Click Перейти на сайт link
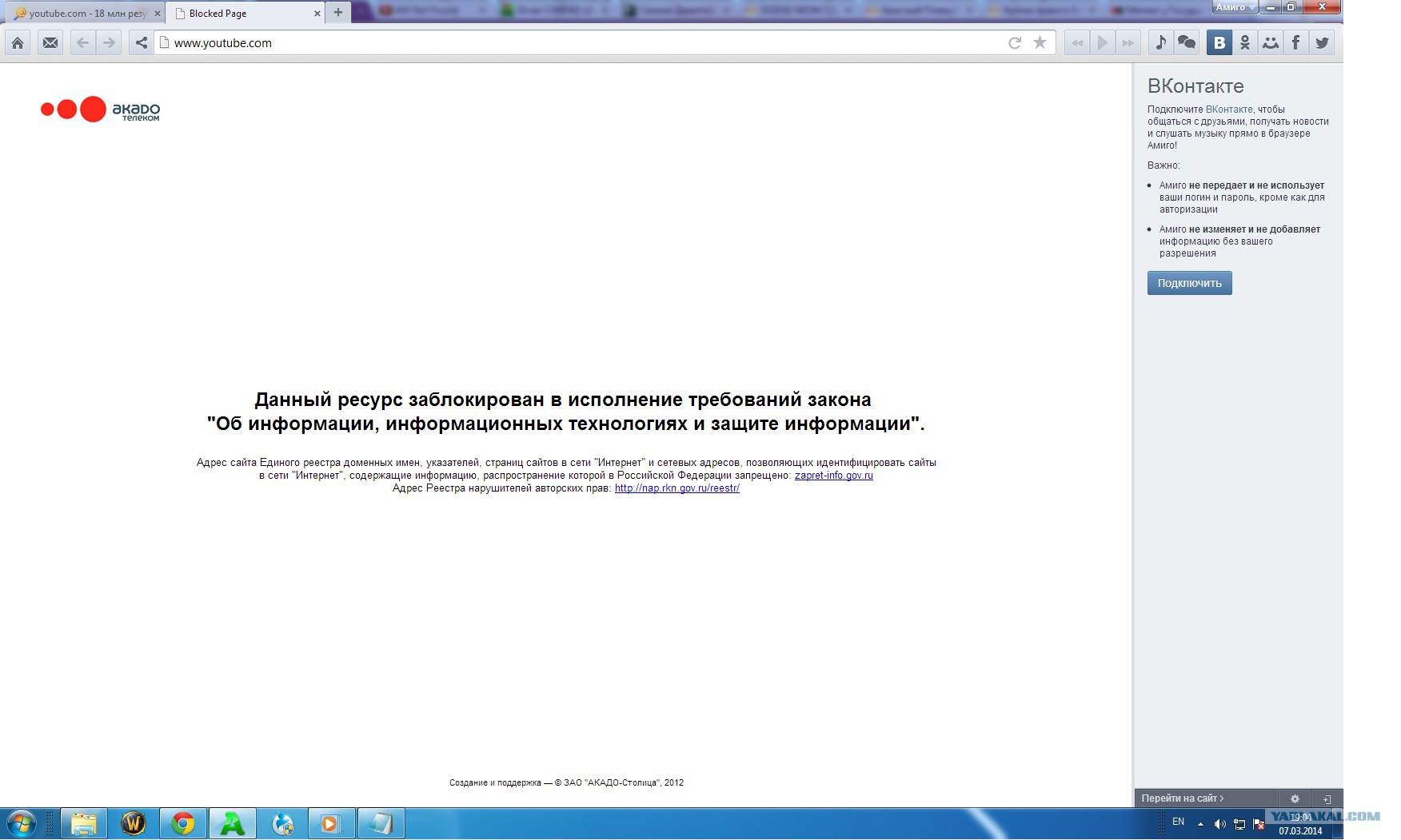 1182,798
